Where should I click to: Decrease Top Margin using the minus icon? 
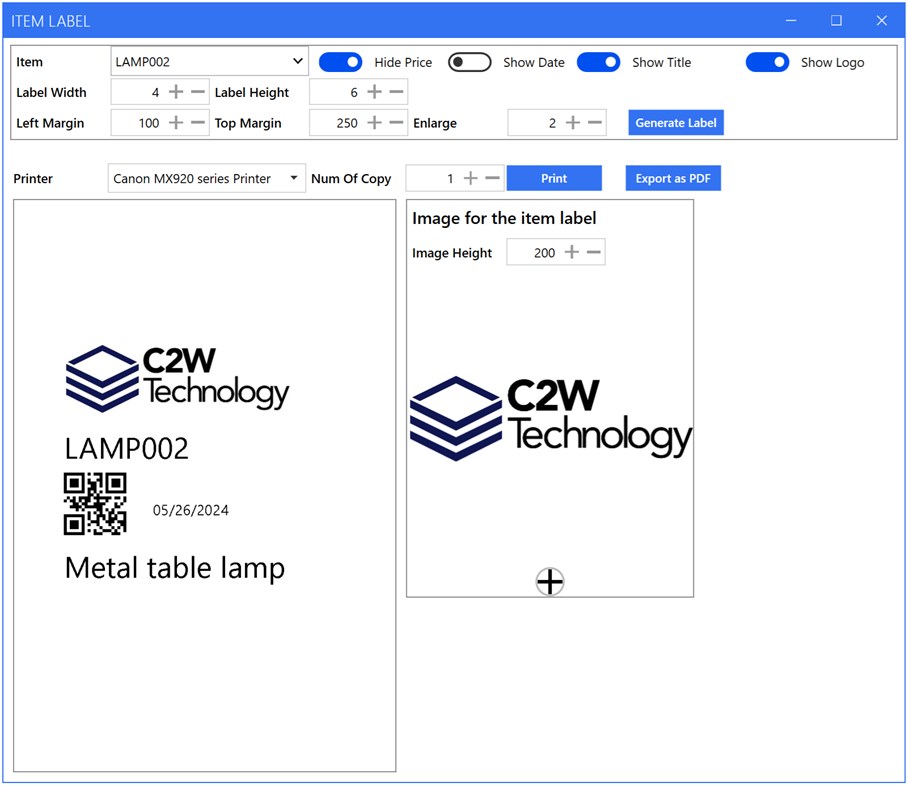394,123
